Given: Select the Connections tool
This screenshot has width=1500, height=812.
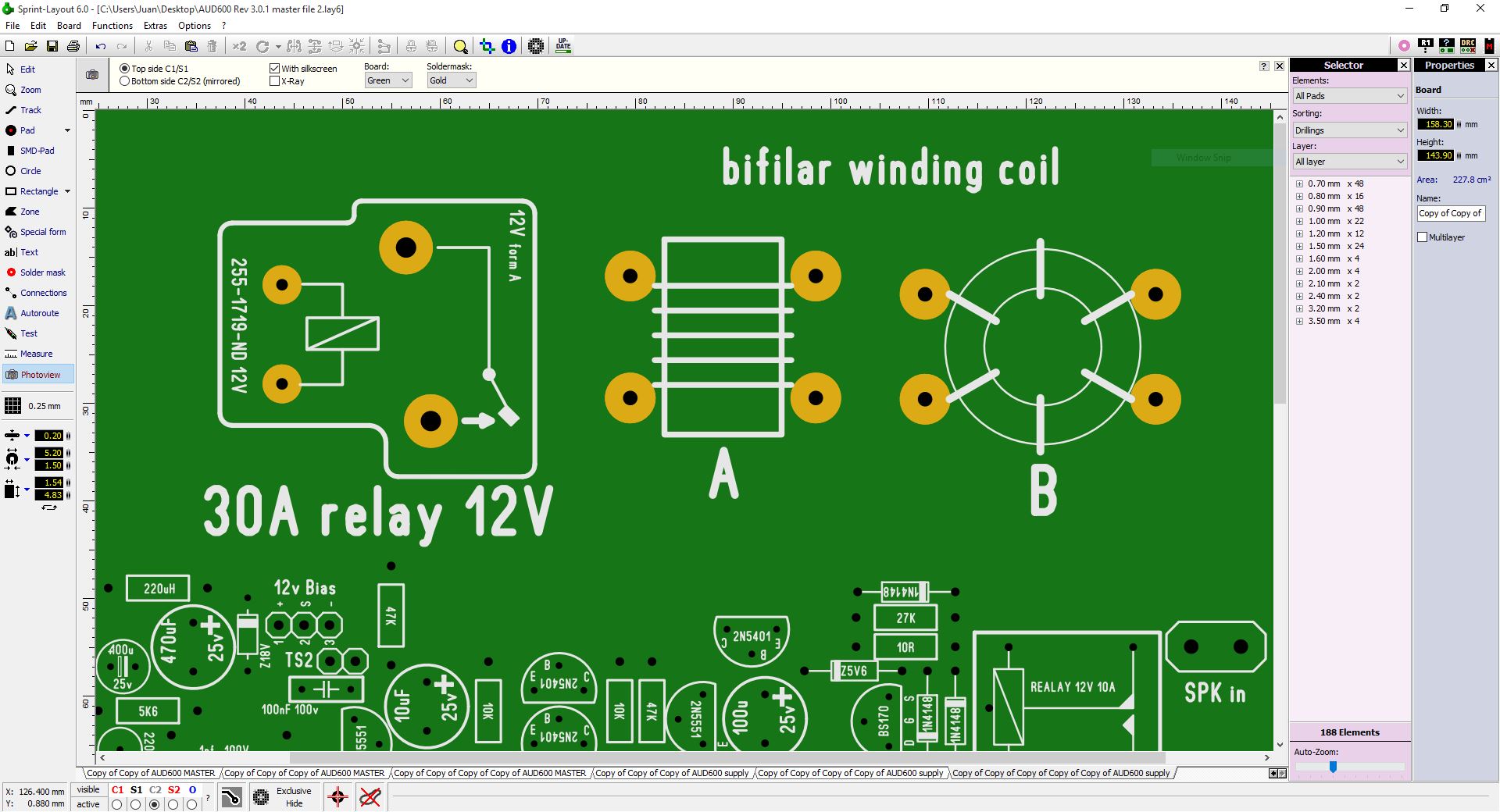Looking at the screenshot, I should 36,293.
